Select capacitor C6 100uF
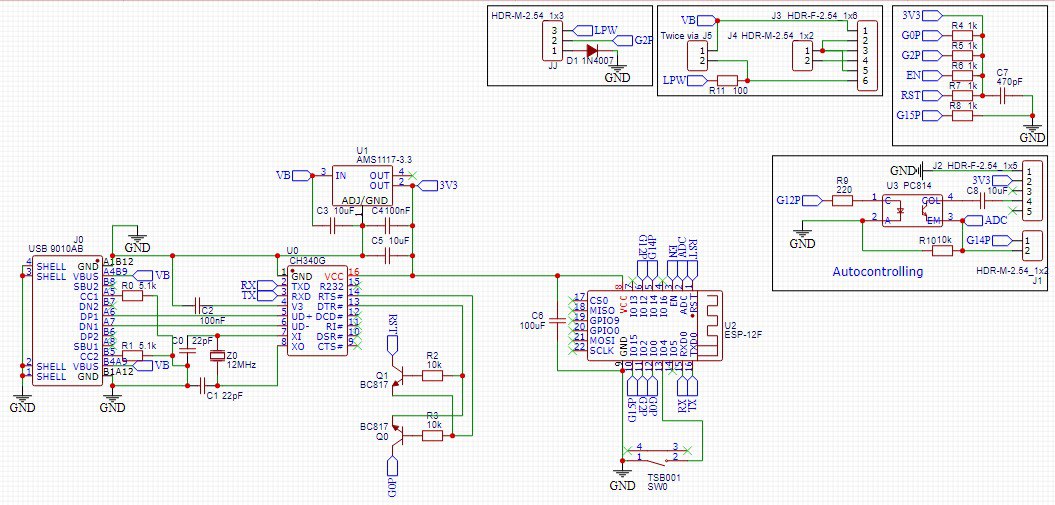The image size is (1055, 505). 558,321
